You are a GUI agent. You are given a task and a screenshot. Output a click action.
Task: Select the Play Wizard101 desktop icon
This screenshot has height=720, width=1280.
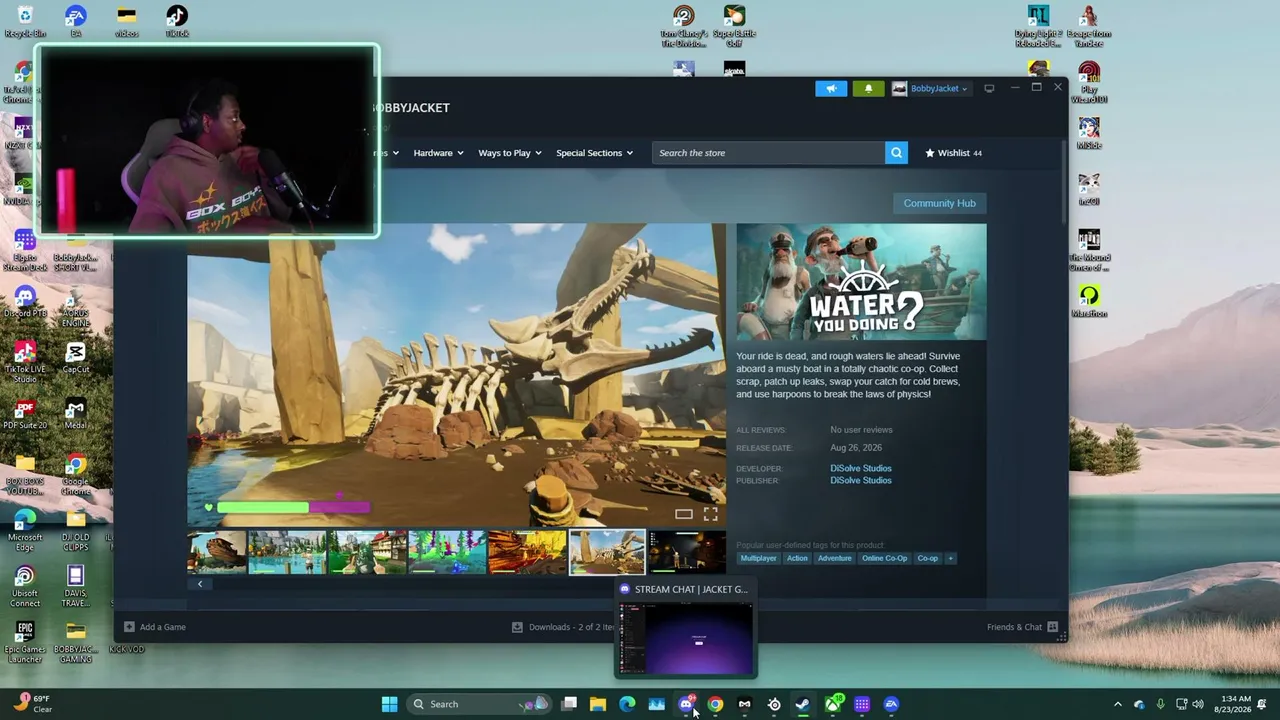click(1089, 82)
